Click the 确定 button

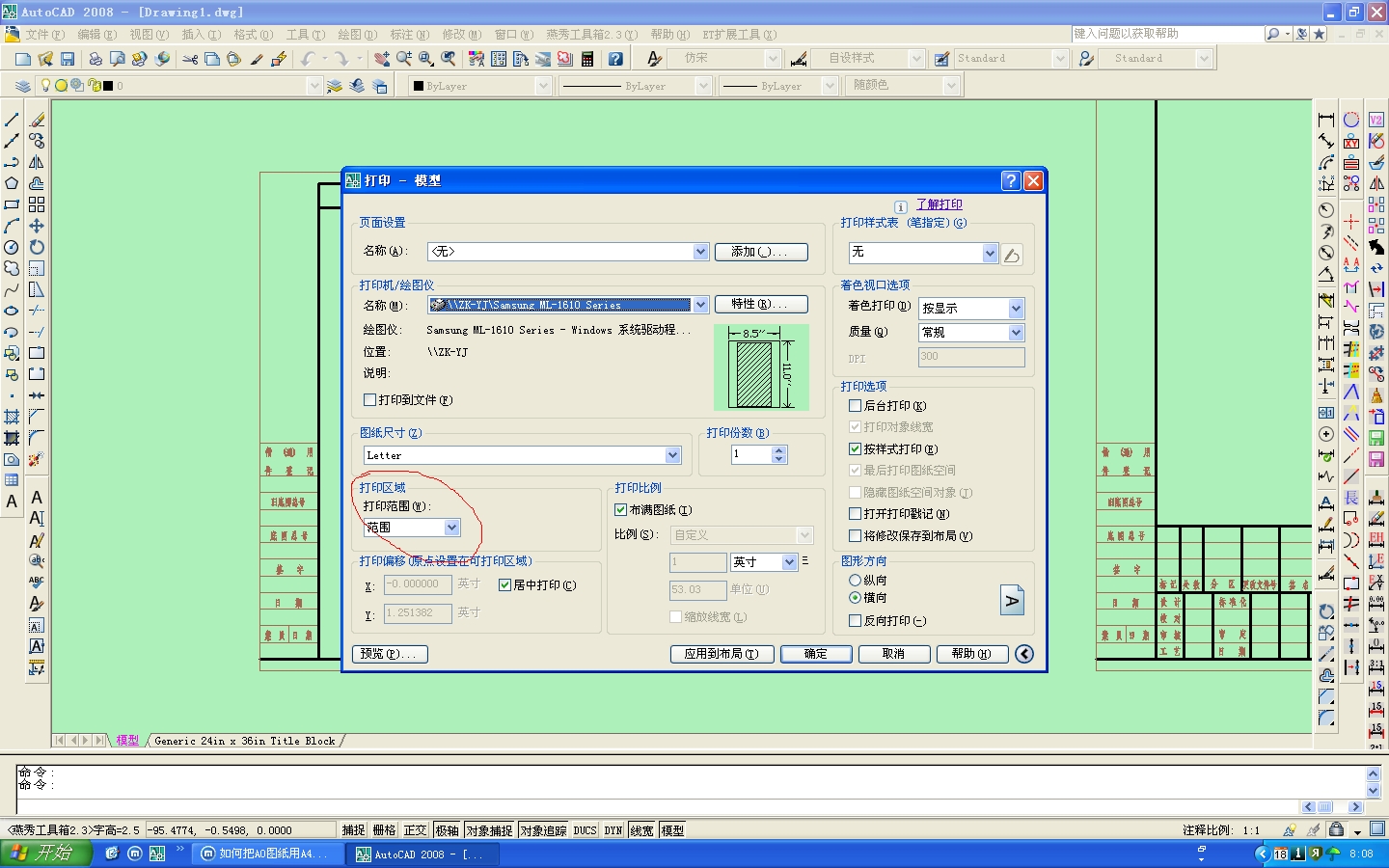click(816, 654)
